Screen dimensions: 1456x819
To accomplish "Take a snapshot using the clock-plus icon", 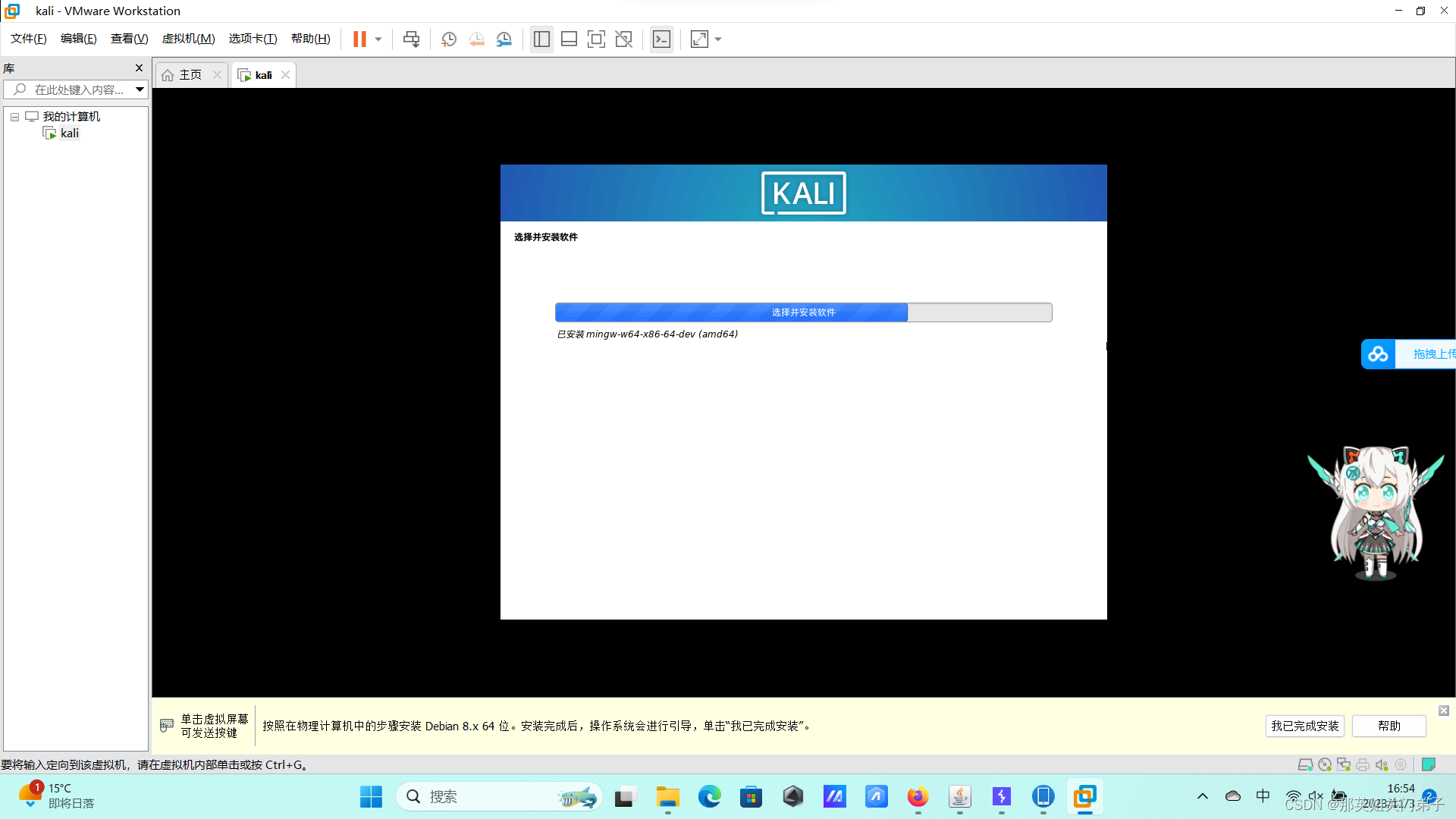I will [x=449, y=39].
